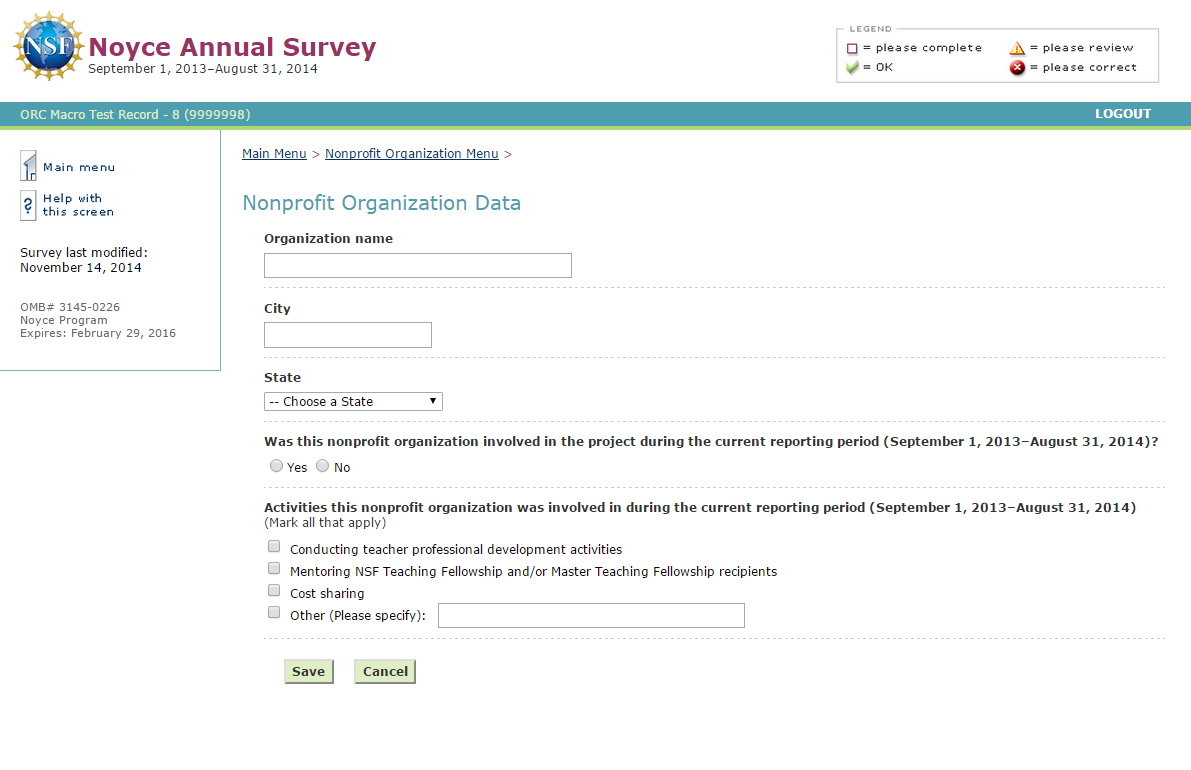The image size is (1191, 770).
Task: Select No for nonprofit involvement
Action: [x=322, y=466]
